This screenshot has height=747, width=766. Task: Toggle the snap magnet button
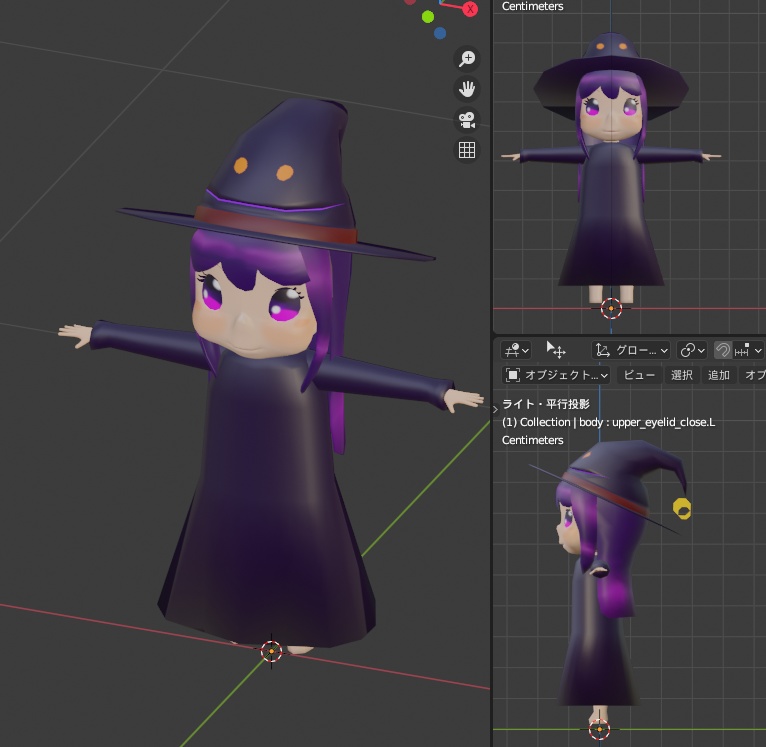722,350
